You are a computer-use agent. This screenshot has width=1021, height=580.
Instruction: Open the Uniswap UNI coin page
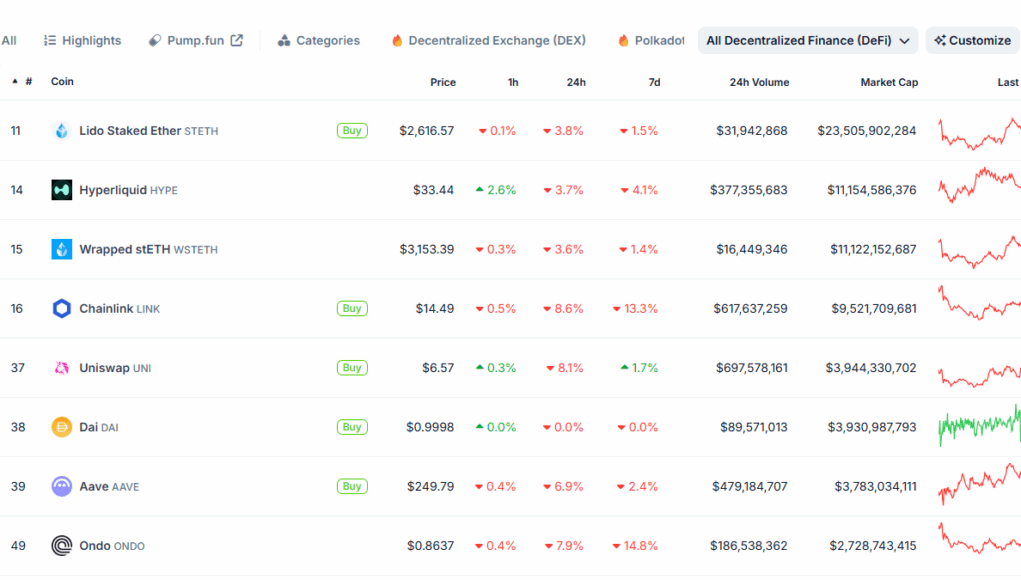(115, 368)
